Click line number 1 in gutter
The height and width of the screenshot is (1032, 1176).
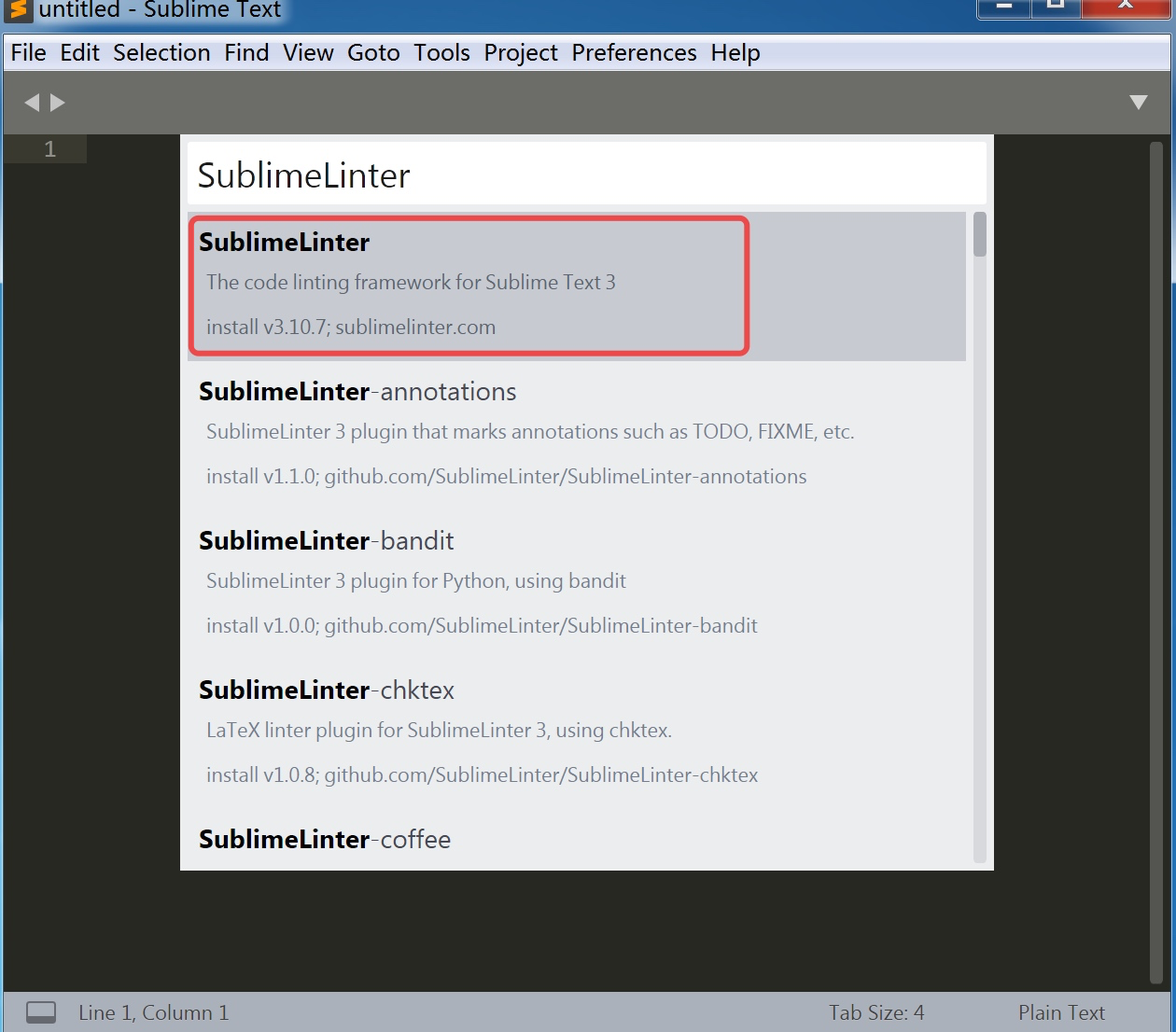(x=50, y=149)
